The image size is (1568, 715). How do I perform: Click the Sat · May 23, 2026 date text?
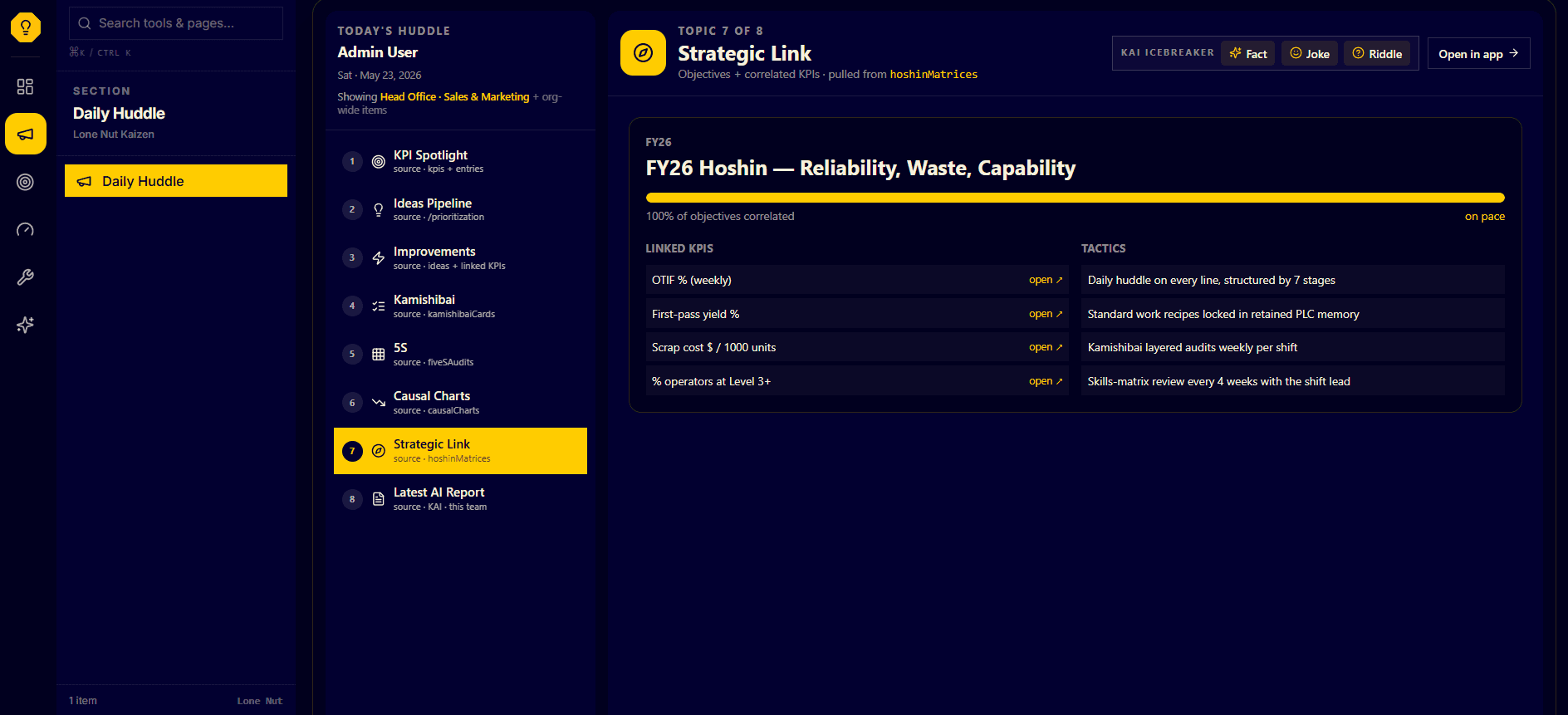tap(379, 75)
